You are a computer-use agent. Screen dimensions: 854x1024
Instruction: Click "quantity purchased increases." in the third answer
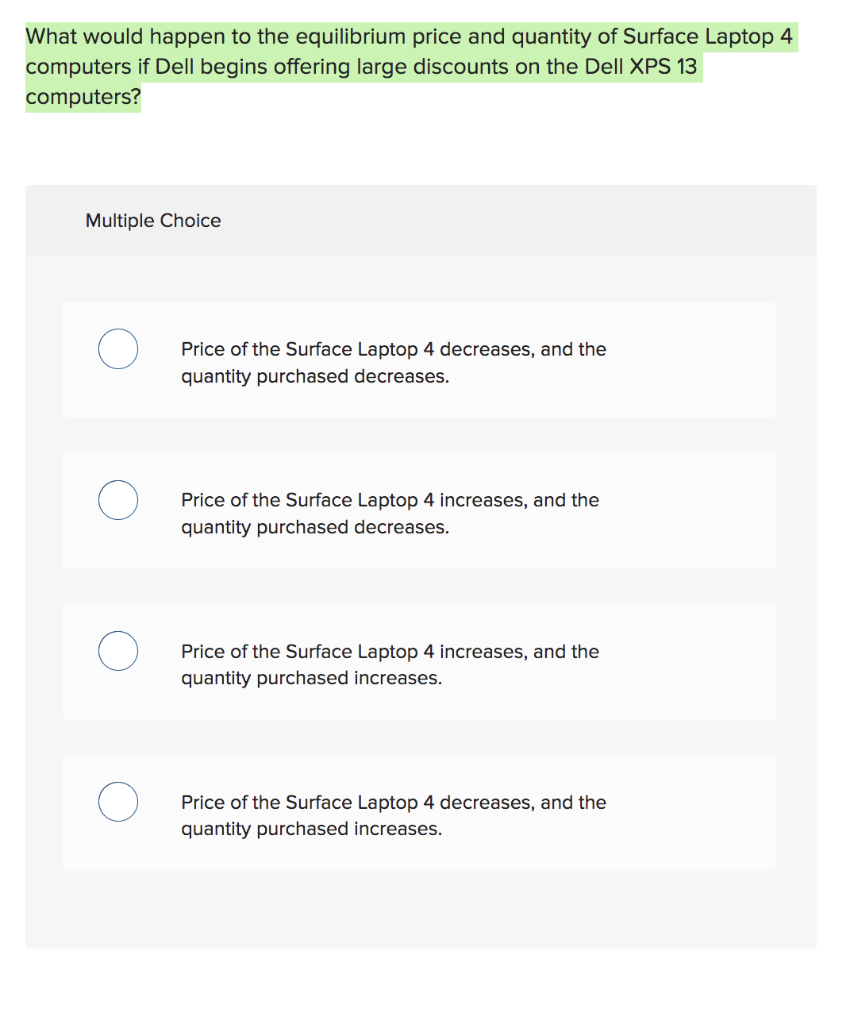point(311,678)
